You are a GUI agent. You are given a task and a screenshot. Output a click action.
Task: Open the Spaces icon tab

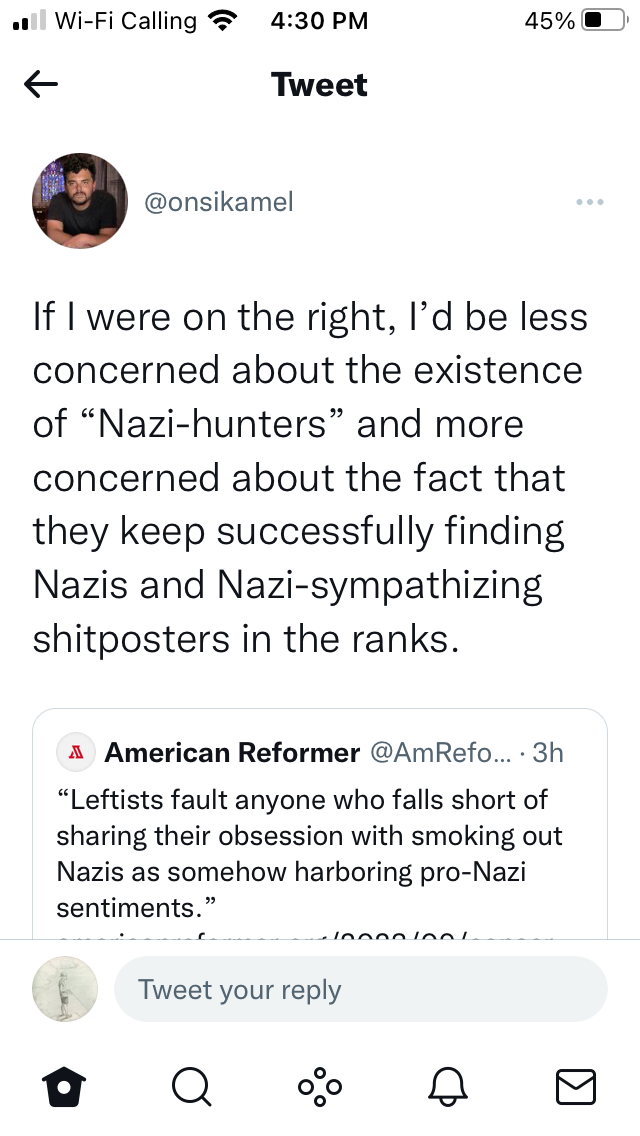coord(320,1087)
